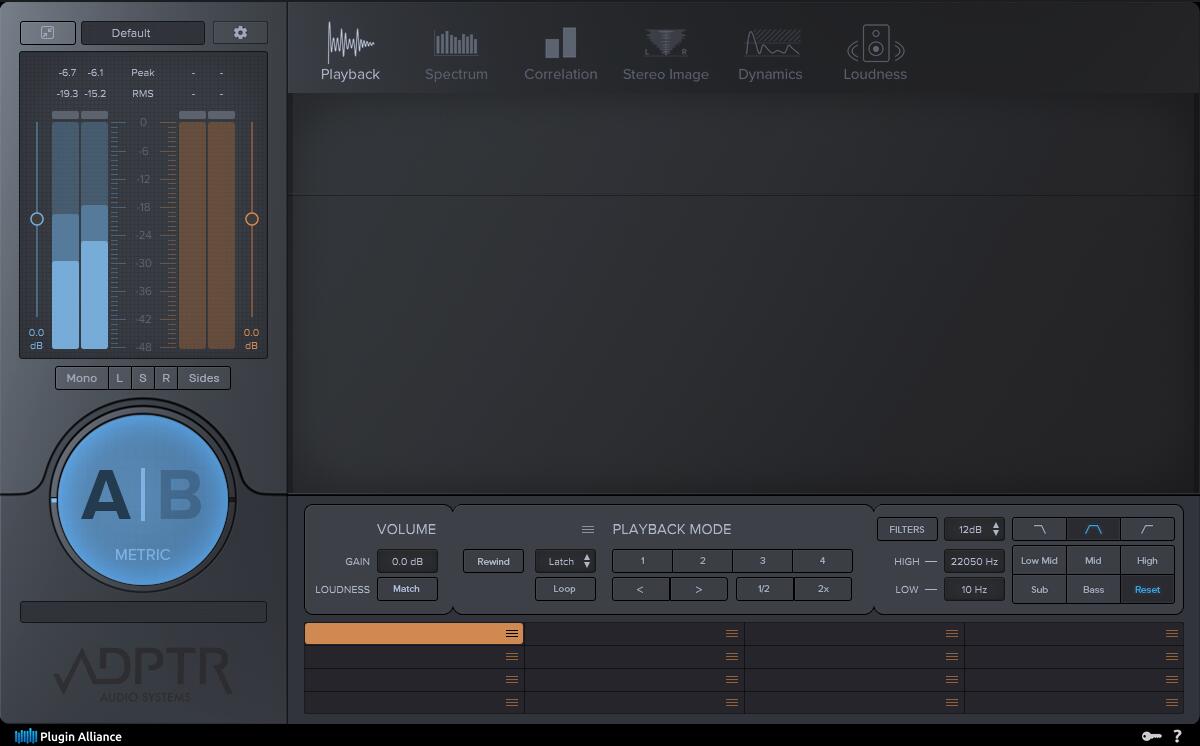The width and height of the screenshot is (1200, 746).
Task: Select the band-pass filter shape icon
Action: pyautogui.click(x=1093, y=530)
